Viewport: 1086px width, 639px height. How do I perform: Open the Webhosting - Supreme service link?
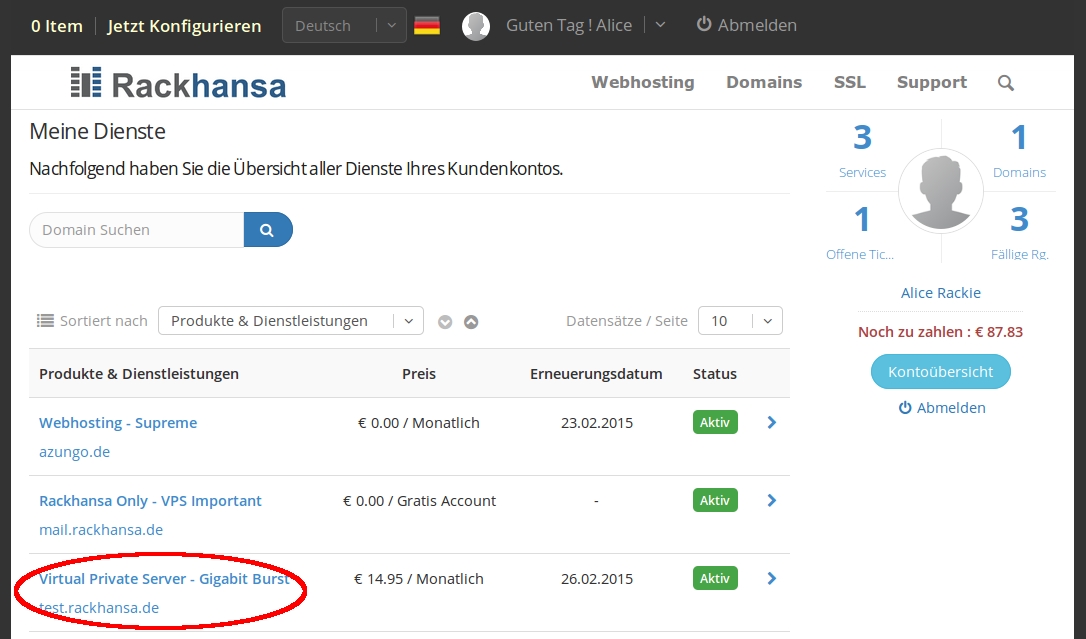118,423
